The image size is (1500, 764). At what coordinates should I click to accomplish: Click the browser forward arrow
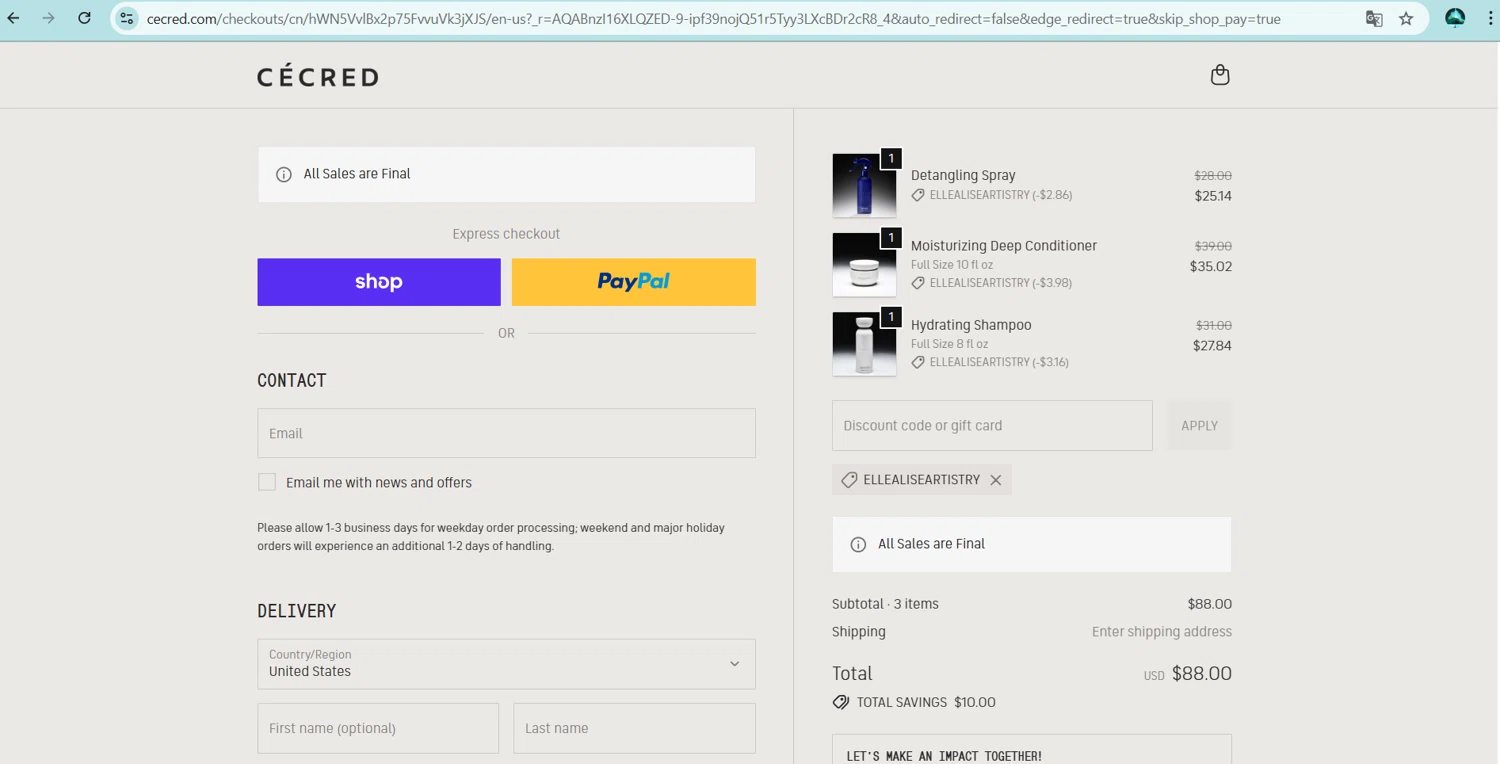48,18
